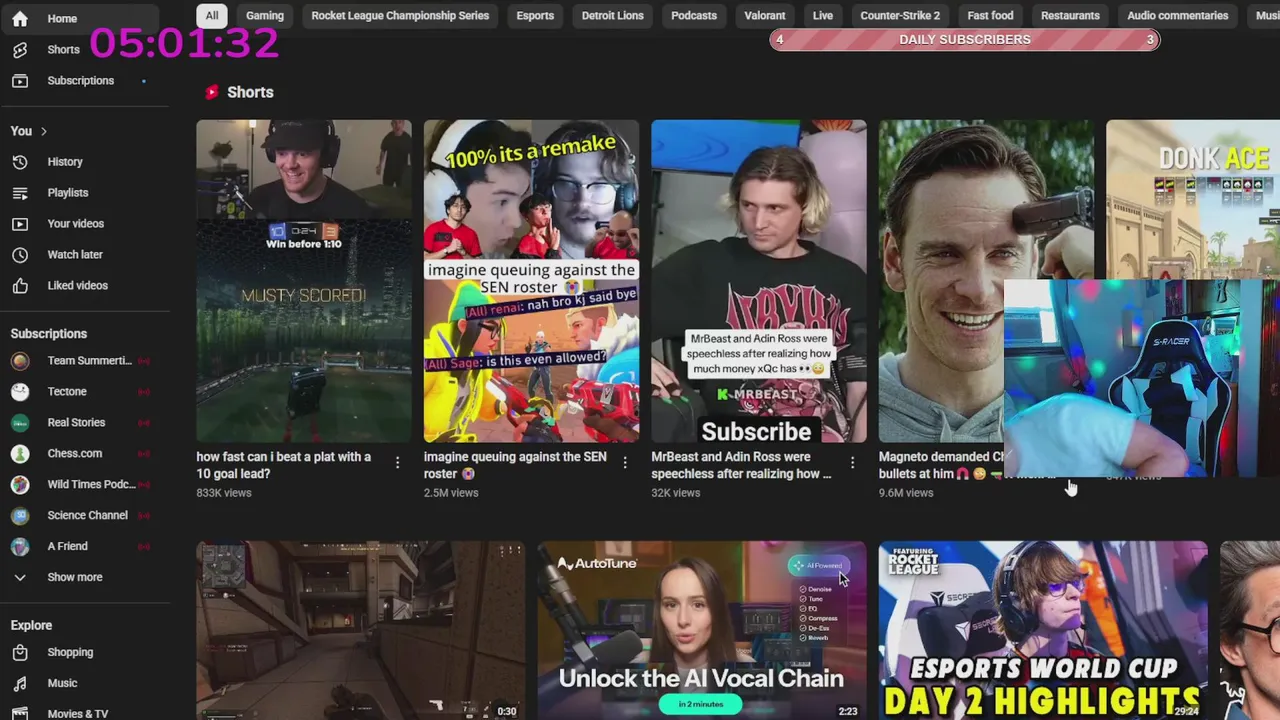Image resolution: width=1280 pixels, height=720 pixels.
Task: Open options menu for MrBeast Adin Ross short
Action: point(852,462)
